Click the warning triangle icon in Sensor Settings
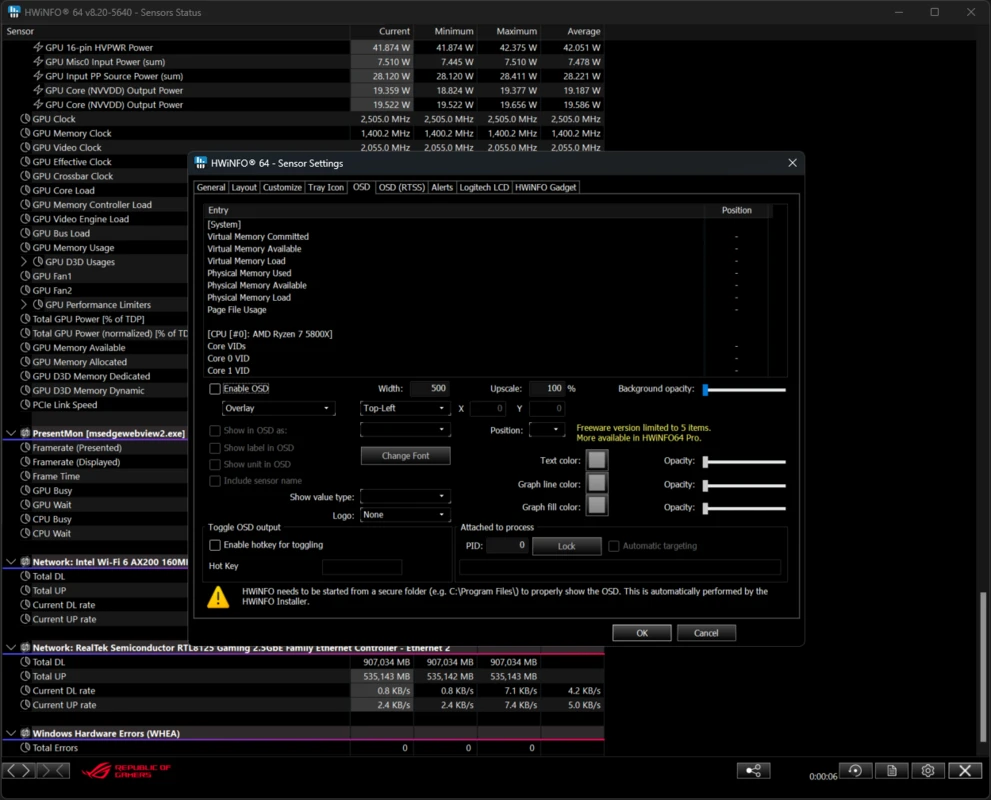Viewport: 991px width, 800px height. coord(218,597)
